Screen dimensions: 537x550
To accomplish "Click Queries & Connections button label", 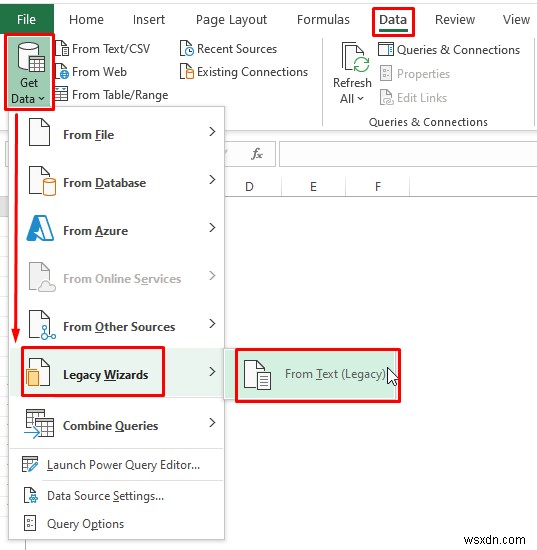I will point(458,50).
